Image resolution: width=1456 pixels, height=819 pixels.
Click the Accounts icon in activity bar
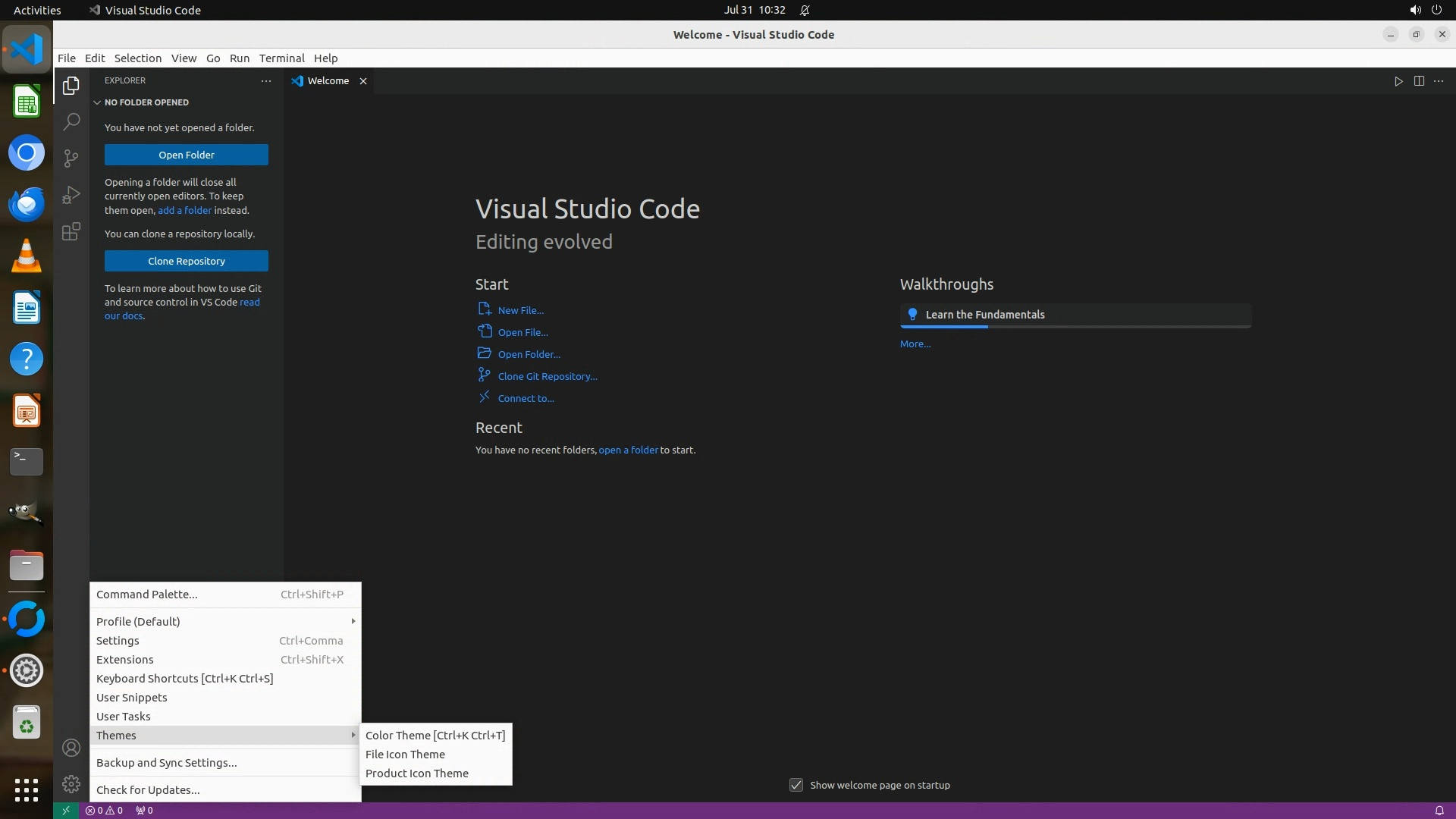pos(71,748)
